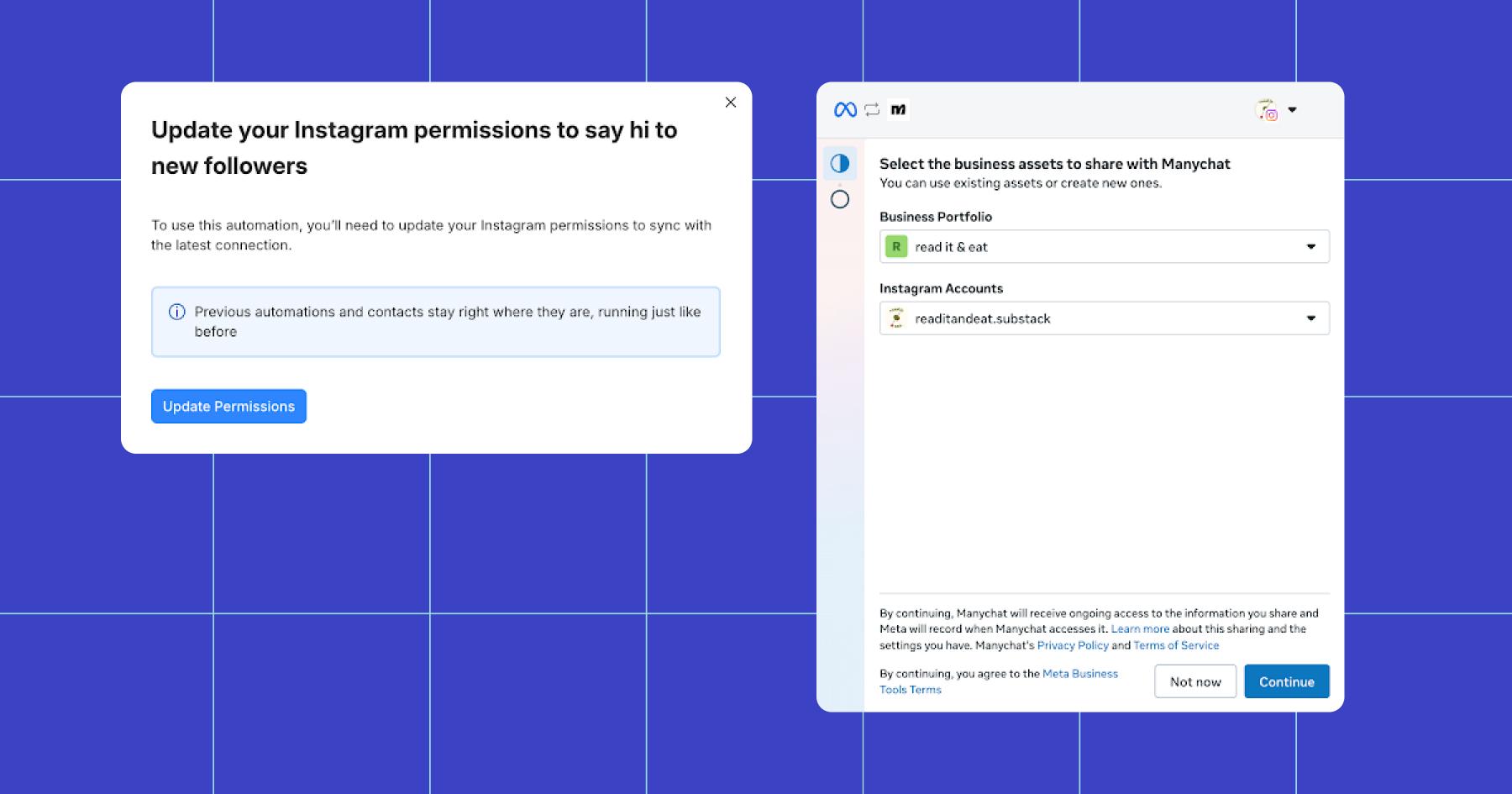Click the Update Permissions button

[x=228, y=406]
